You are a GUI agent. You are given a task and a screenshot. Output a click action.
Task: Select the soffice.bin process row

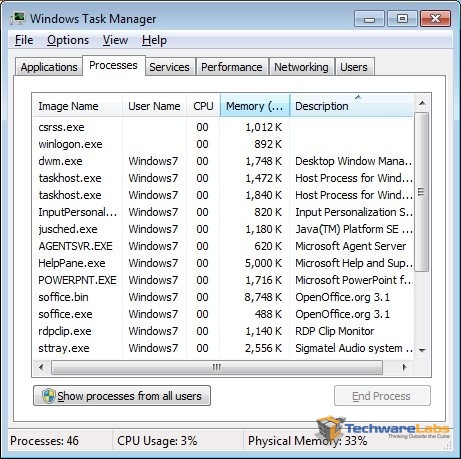(223, 297)
